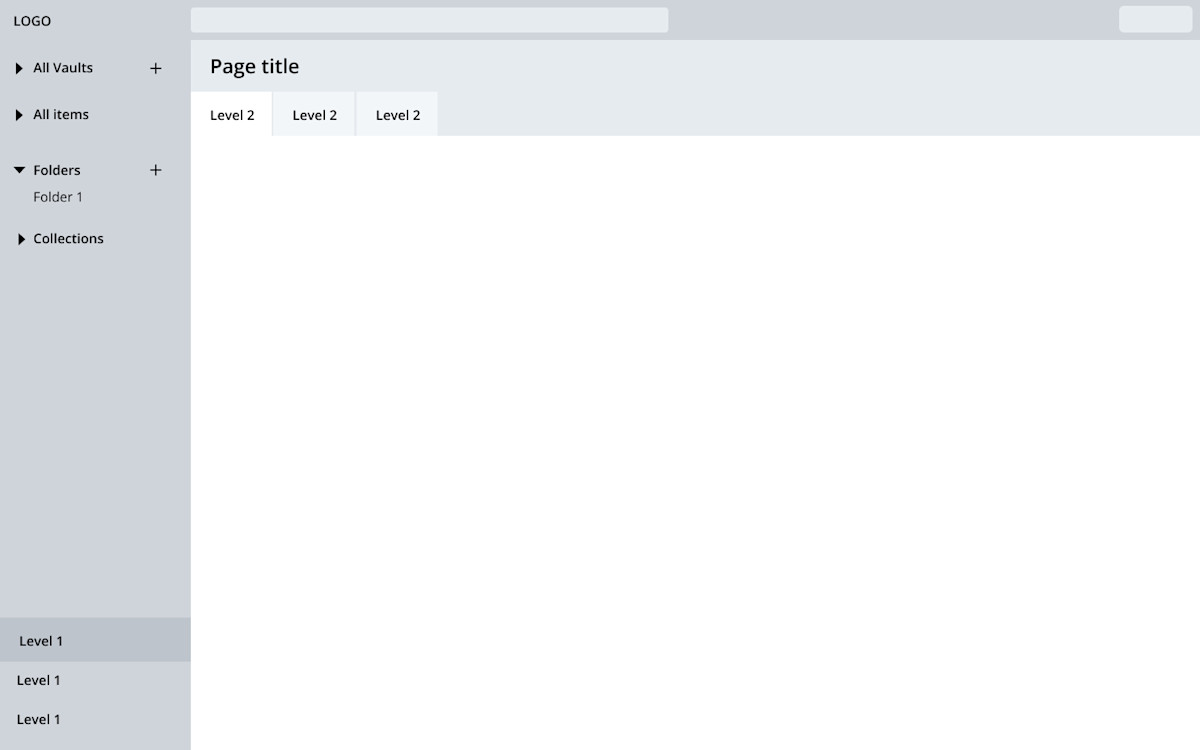Viewport: 1200px width, 750px height.
Task: Select the highlighted Level 1 navigation item
Action: pyautogui.click(x=41, y=641)
